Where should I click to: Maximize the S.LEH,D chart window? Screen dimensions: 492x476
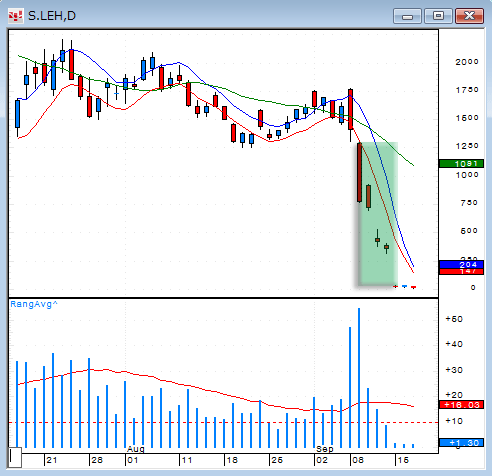point(438,16)
